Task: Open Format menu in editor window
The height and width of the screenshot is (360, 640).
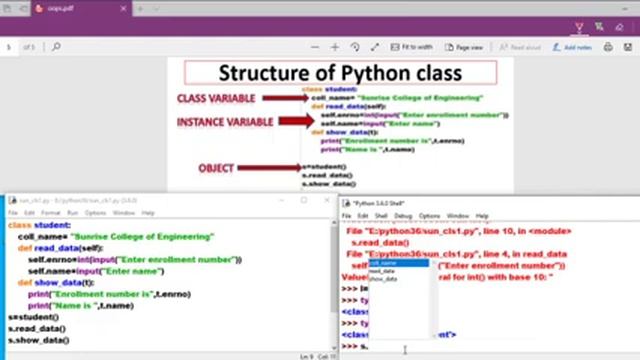Action: [51, 213]
